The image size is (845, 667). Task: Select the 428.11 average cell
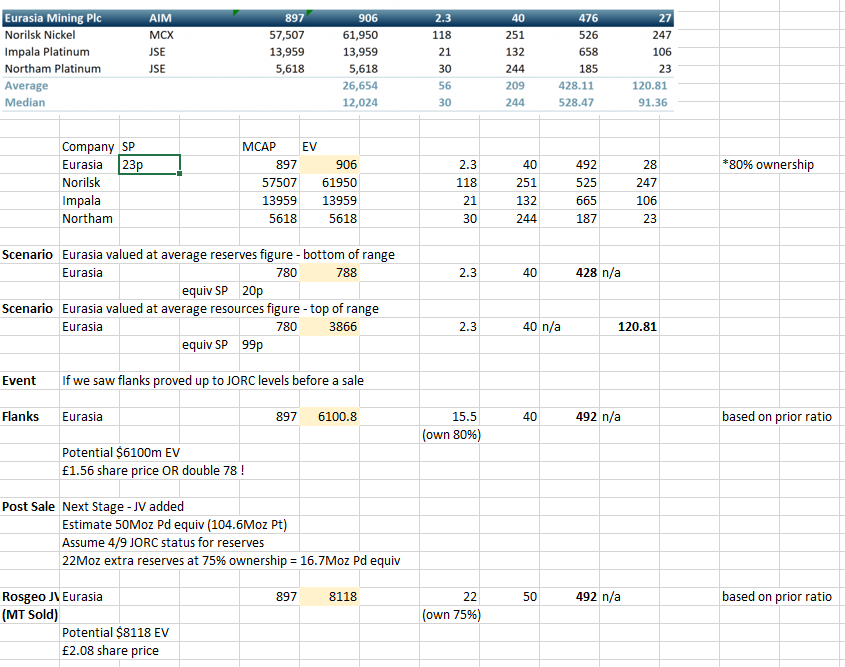click(576, 86)
